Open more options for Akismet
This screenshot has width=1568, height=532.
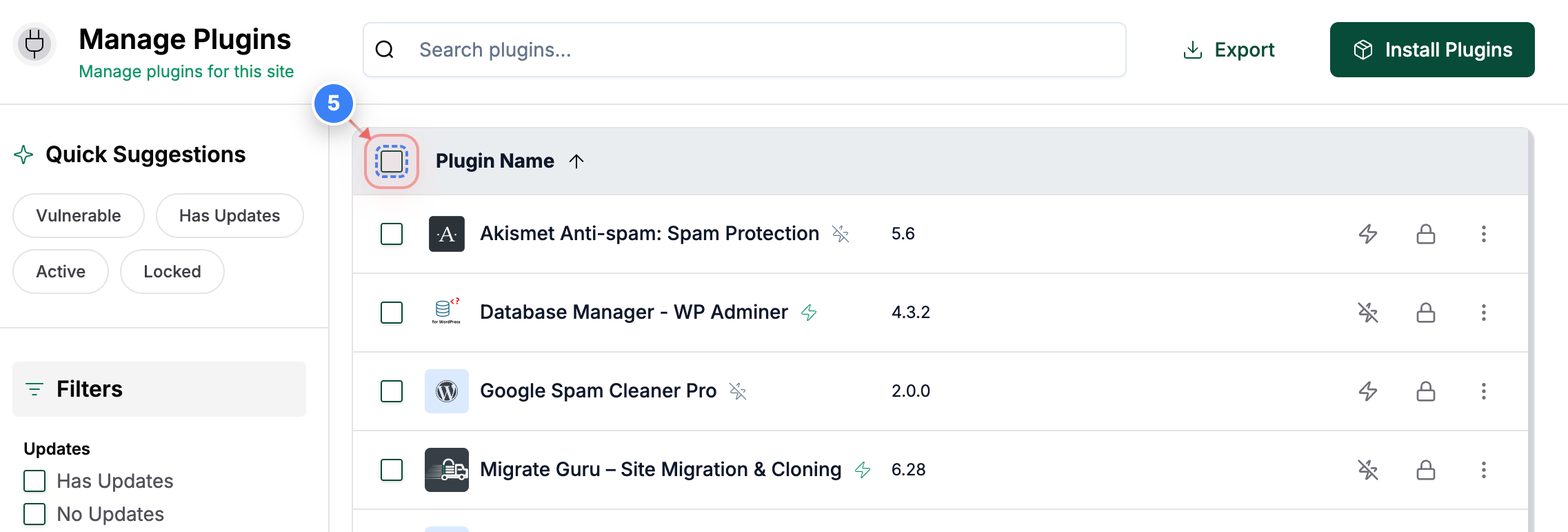coord(1484,234)
